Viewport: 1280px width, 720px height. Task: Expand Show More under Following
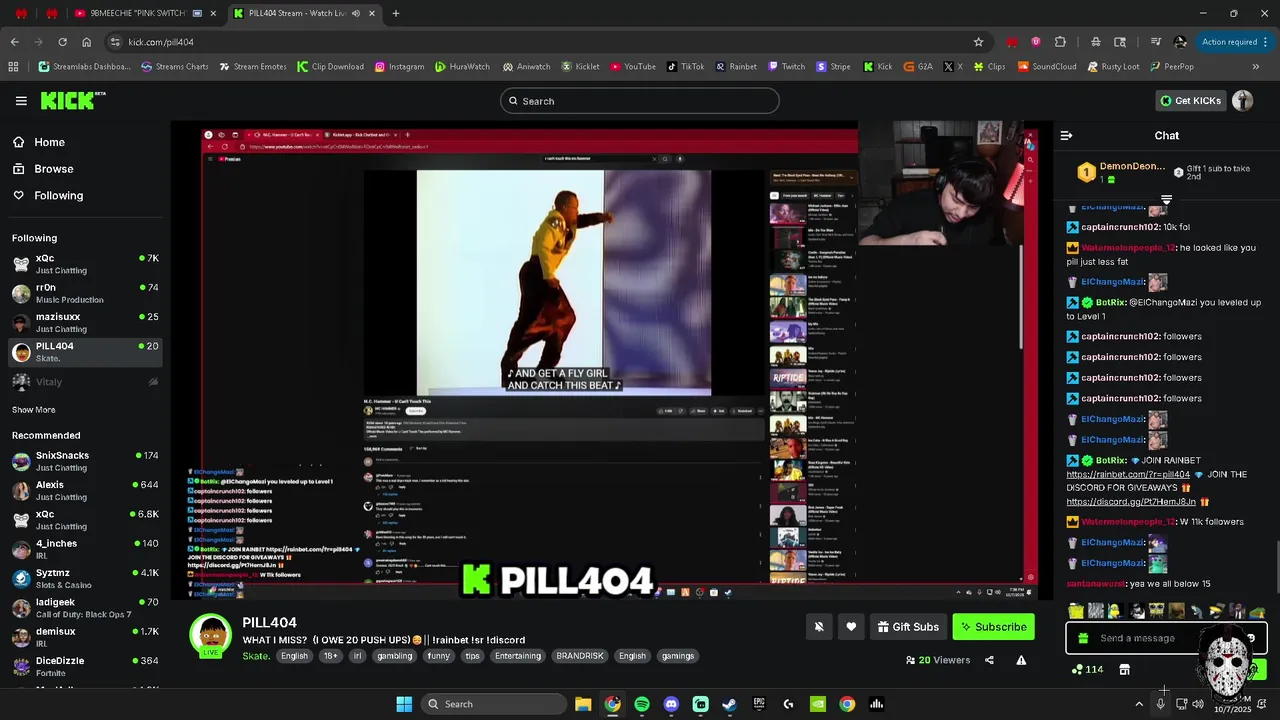[x=33, y=410]
